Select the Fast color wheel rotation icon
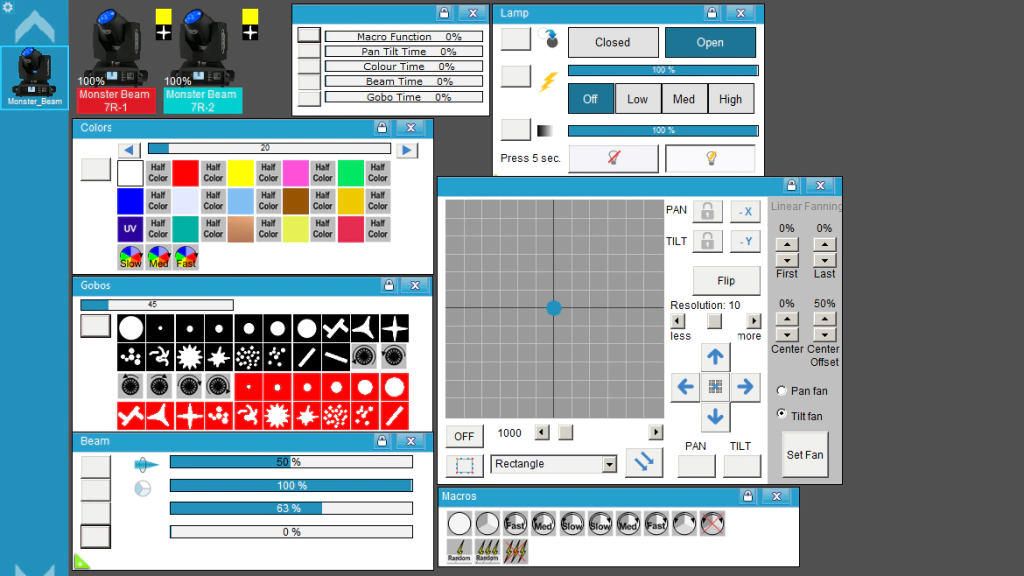Viewport: 1024px width, 576px height. [186, 257]
